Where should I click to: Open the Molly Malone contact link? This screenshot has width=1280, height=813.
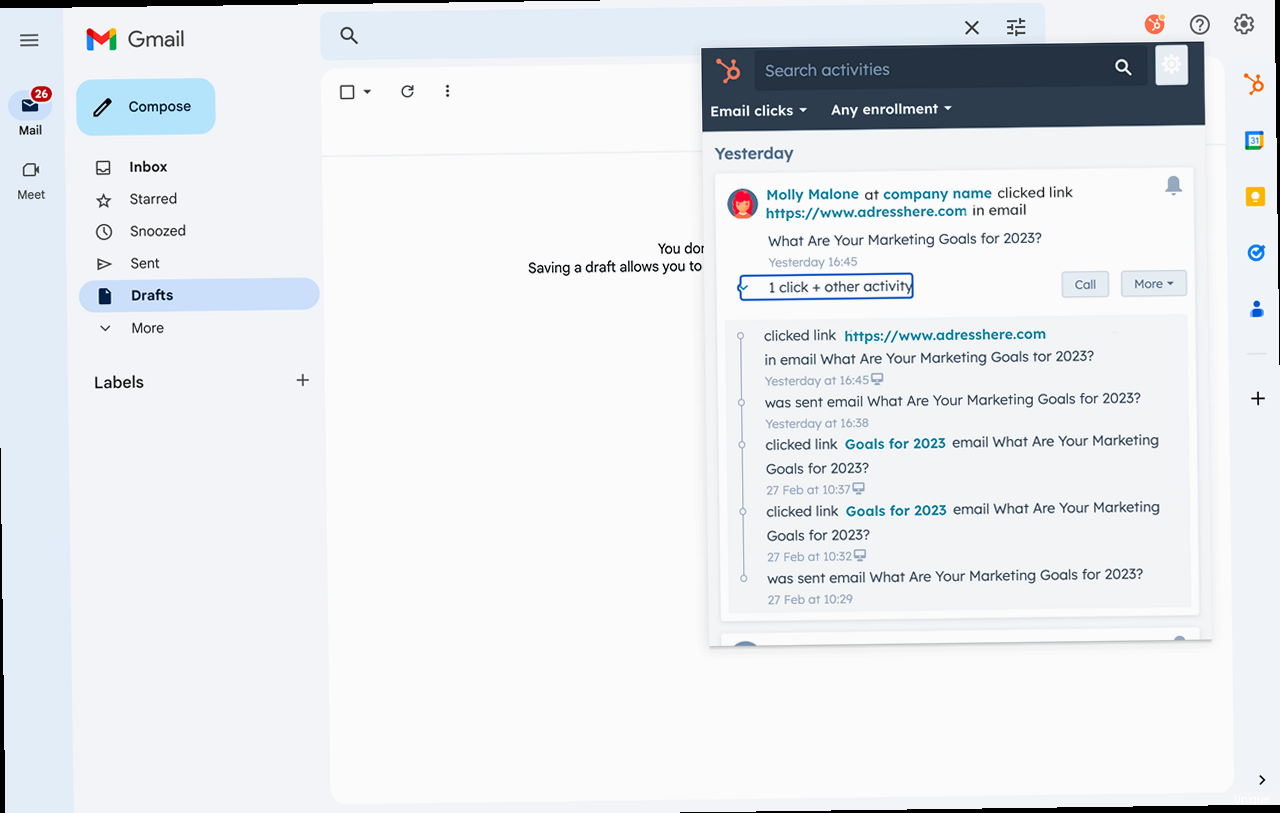(812, 194)
